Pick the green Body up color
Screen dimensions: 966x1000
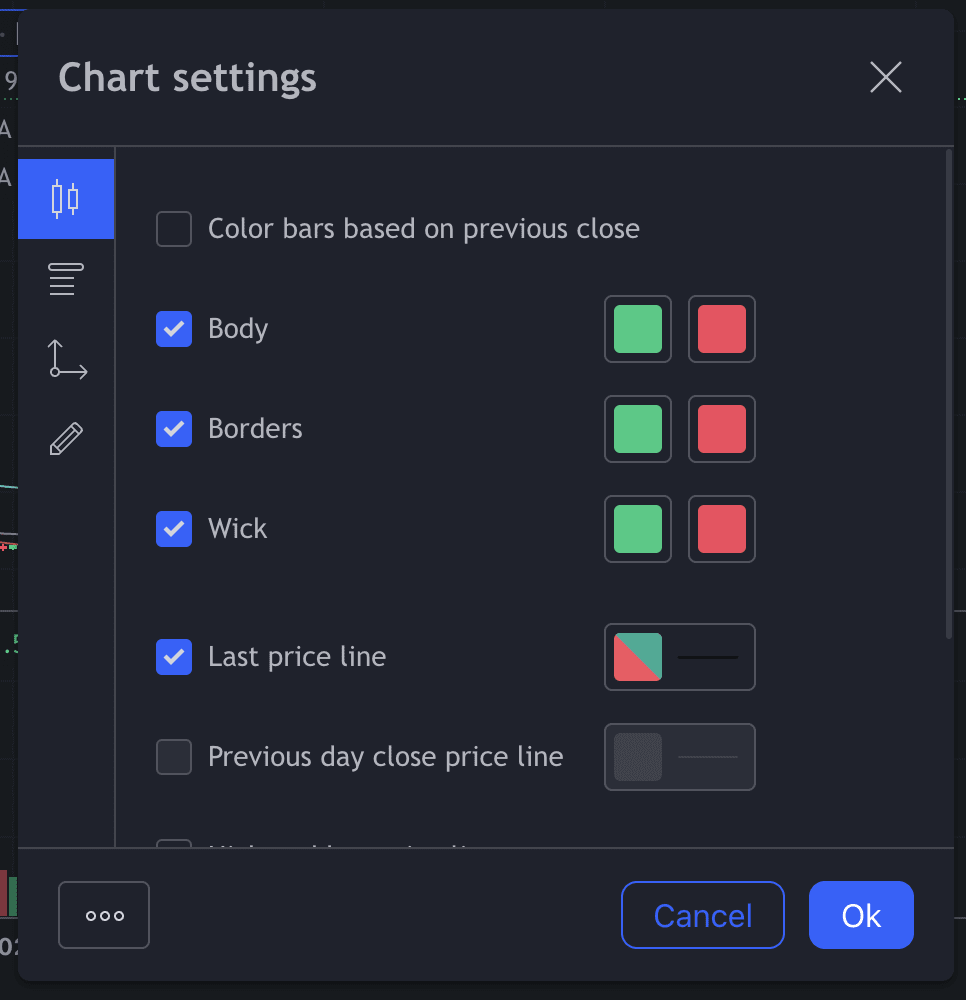pos(638,329)
